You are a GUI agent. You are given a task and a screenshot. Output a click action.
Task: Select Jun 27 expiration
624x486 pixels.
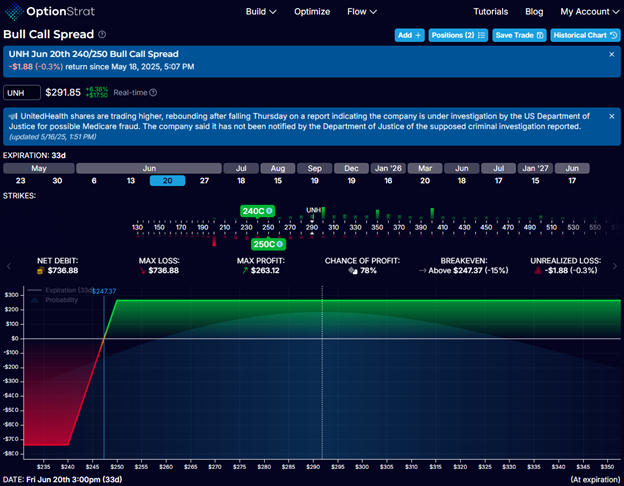point(204,181)
